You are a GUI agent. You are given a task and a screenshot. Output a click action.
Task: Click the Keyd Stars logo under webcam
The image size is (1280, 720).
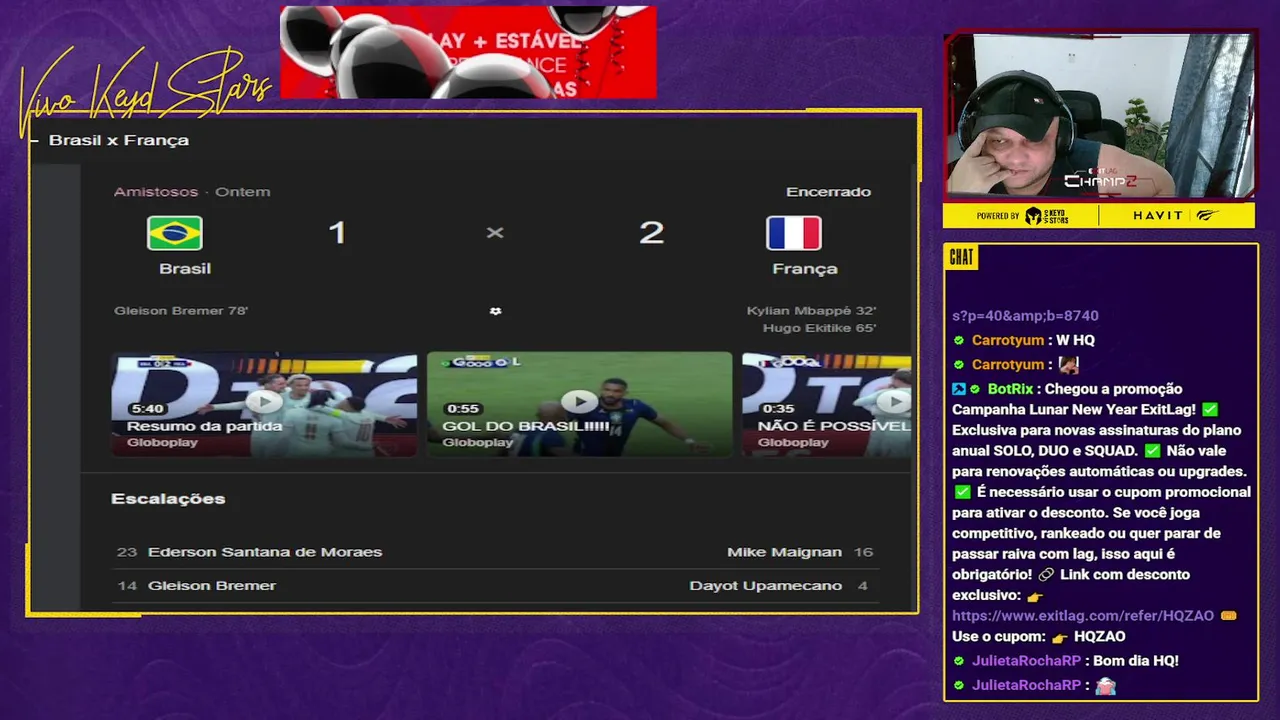(1047, 216)
